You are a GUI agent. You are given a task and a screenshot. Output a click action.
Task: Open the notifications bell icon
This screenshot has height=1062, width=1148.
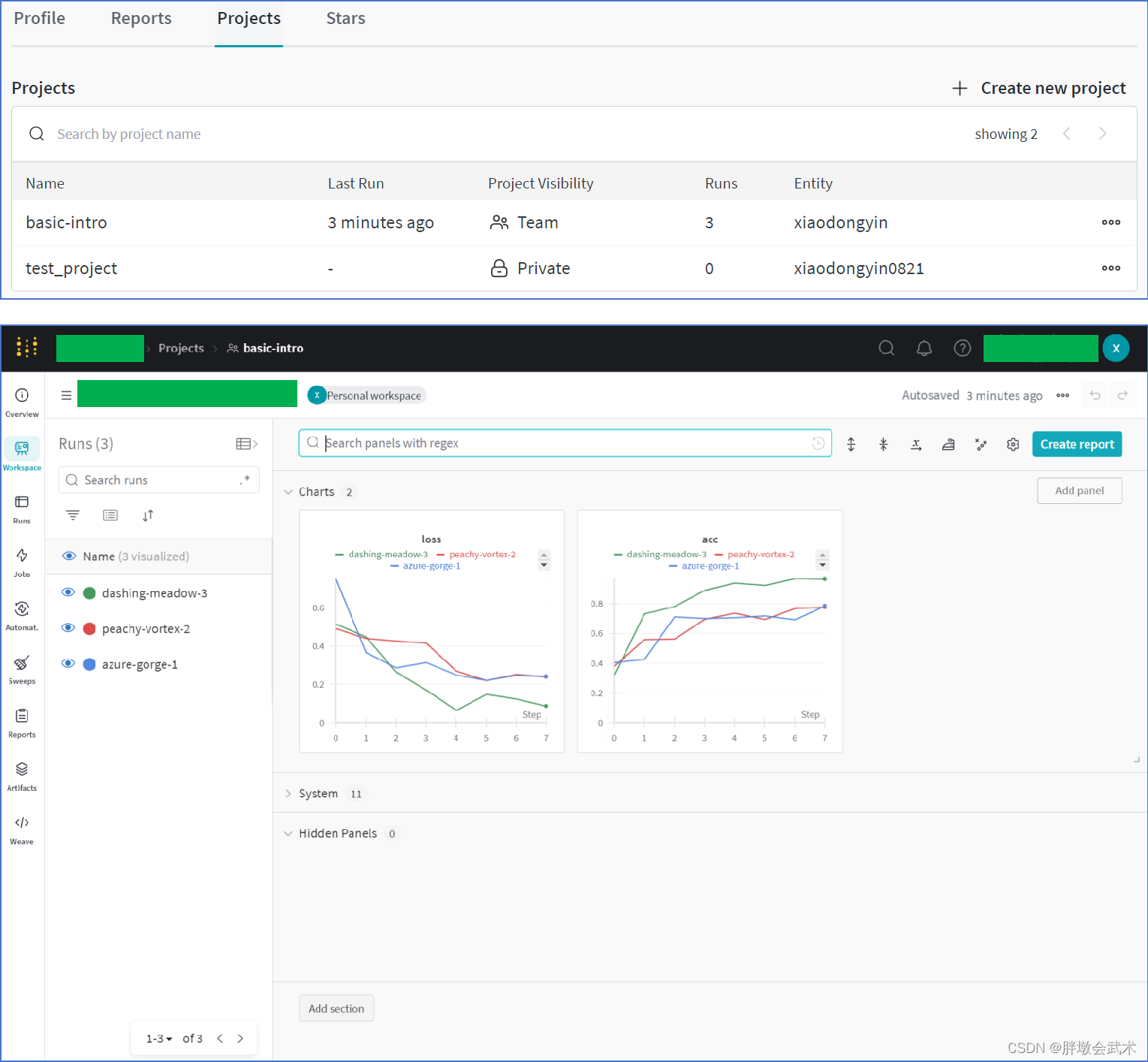click(x=924, y=348)
